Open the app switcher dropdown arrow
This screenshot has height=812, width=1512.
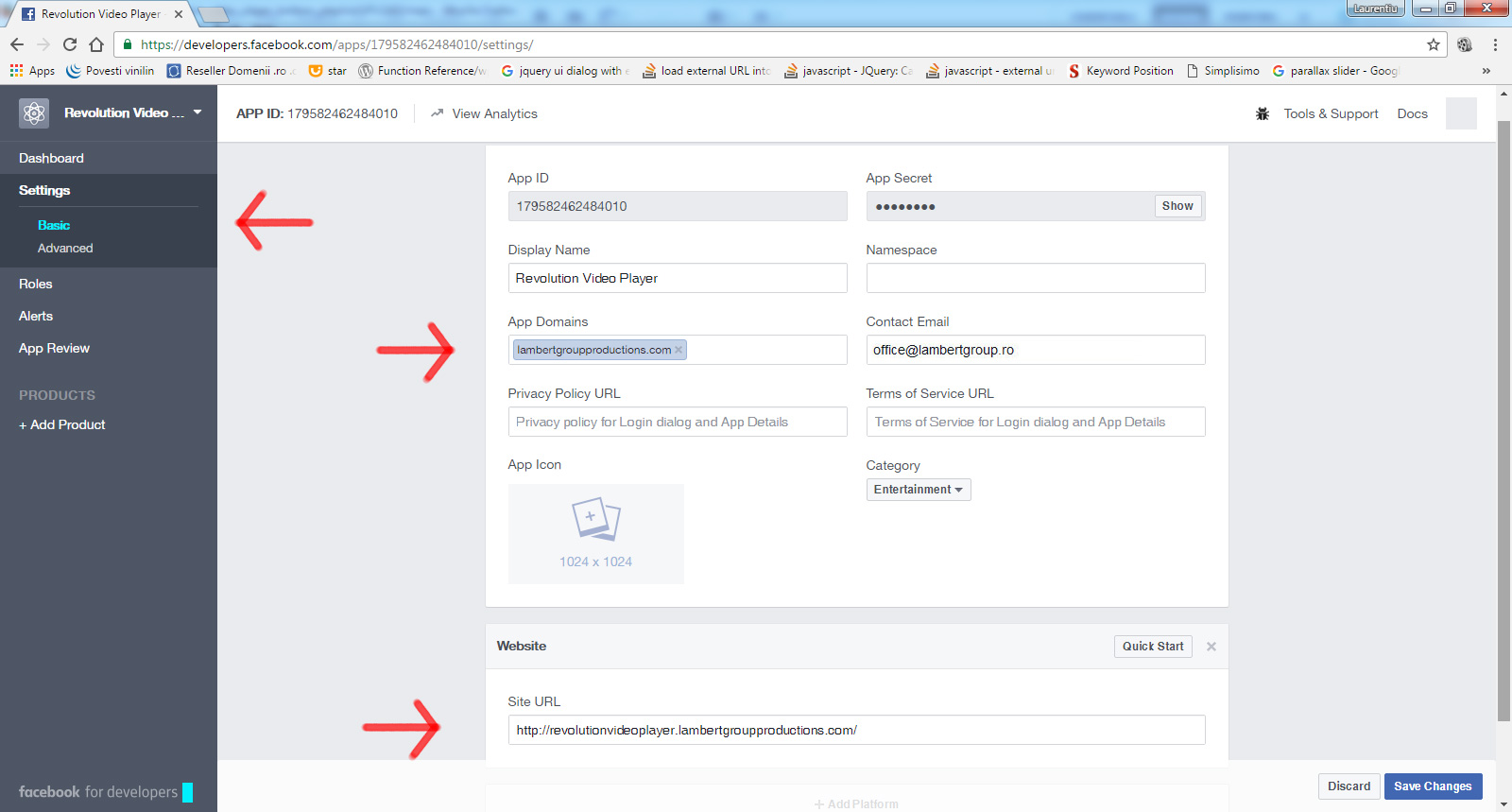198,112
